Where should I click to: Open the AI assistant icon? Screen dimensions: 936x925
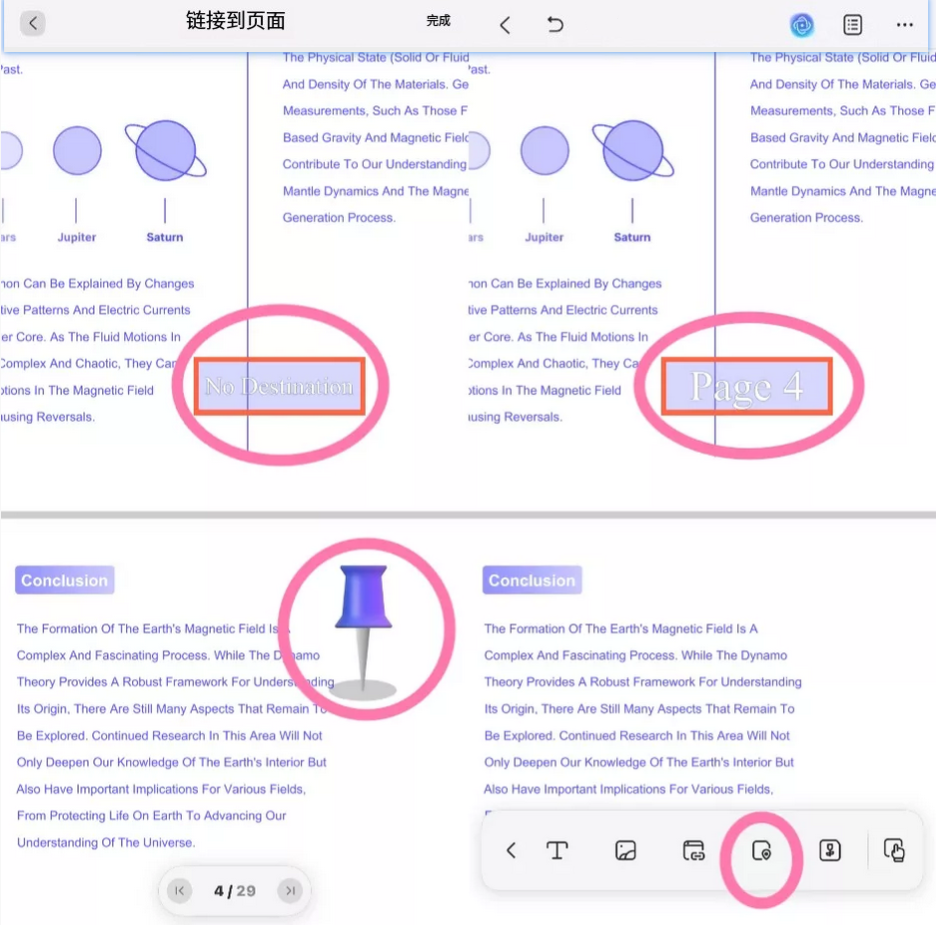801,25
